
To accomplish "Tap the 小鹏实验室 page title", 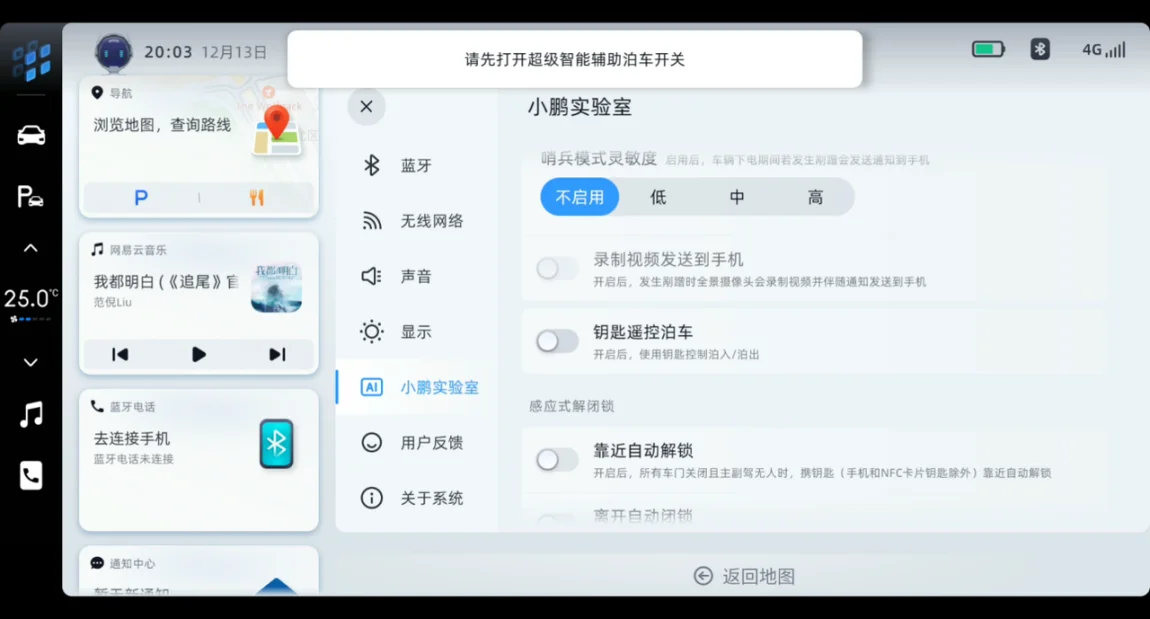I will coord(579,107).
